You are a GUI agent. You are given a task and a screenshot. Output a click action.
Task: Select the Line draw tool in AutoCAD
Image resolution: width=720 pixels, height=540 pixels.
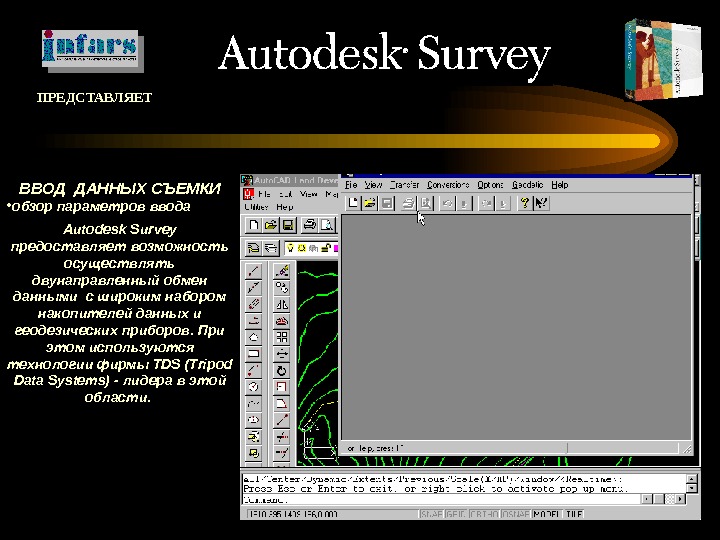253,271
